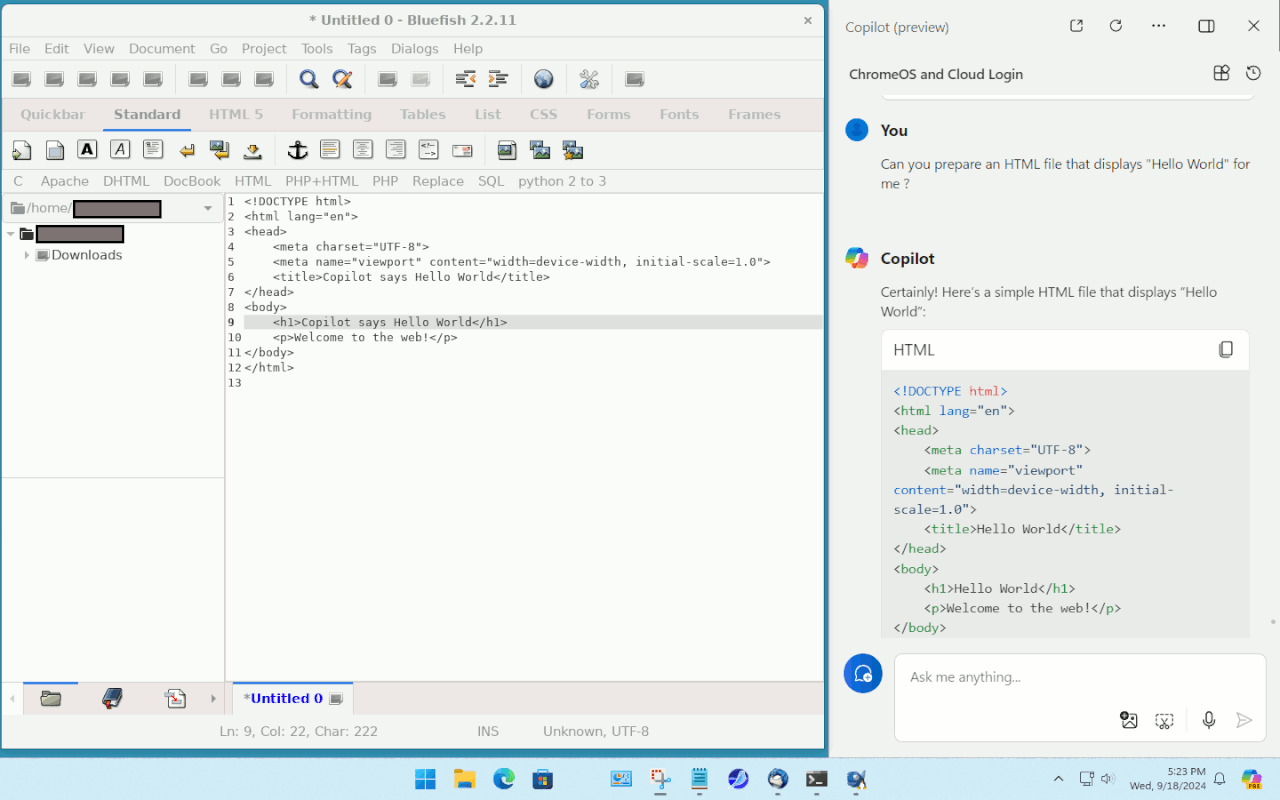
Task: Use the microphone in Copilot
Action: pos(1209,720)
